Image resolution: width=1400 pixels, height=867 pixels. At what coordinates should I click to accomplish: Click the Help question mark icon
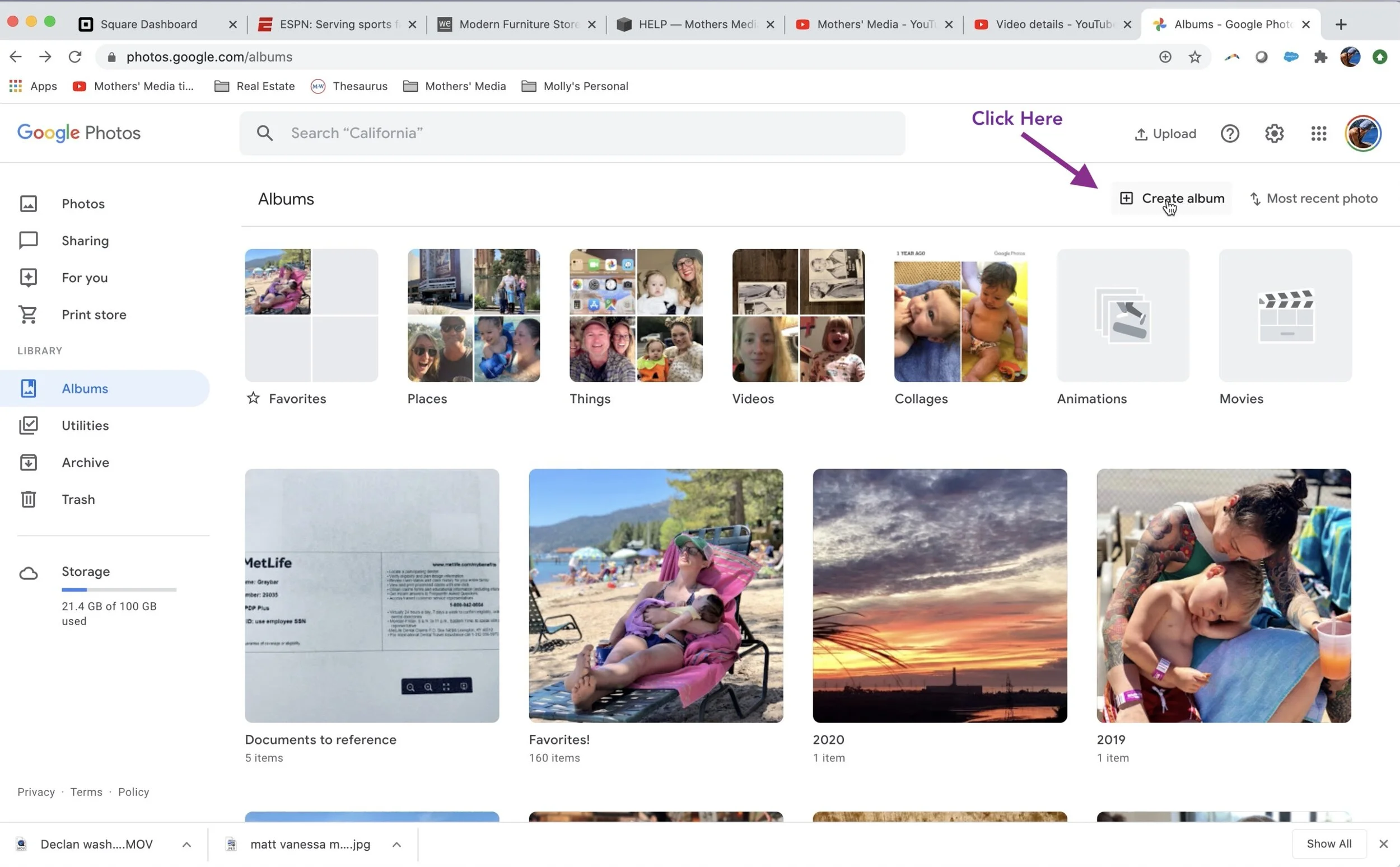pyautogui.click(x=1229, y=134)
